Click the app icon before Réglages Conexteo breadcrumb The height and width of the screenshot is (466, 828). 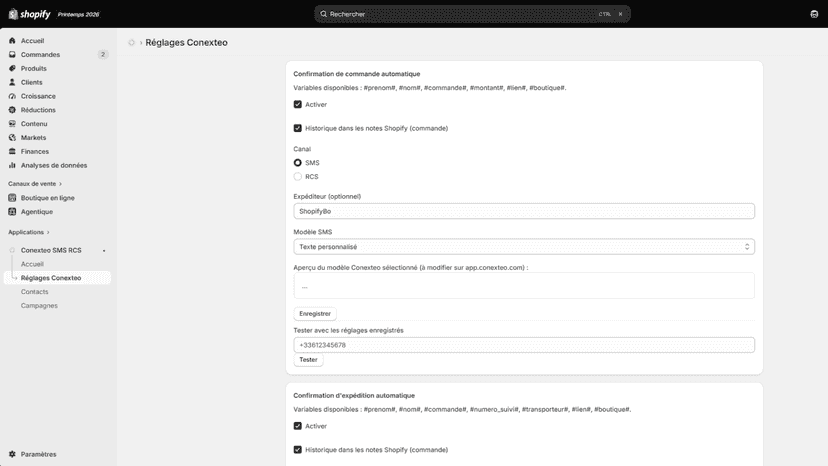coord(131,42)
